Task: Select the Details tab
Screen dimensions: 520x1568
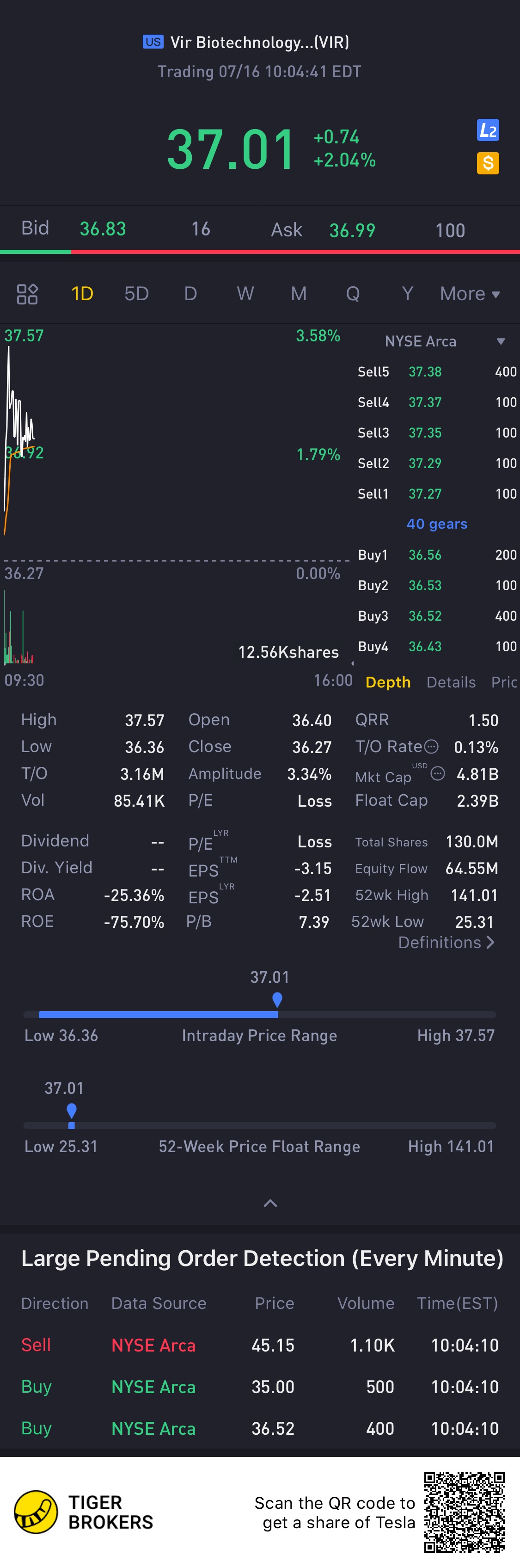Action: pos(451,682)
